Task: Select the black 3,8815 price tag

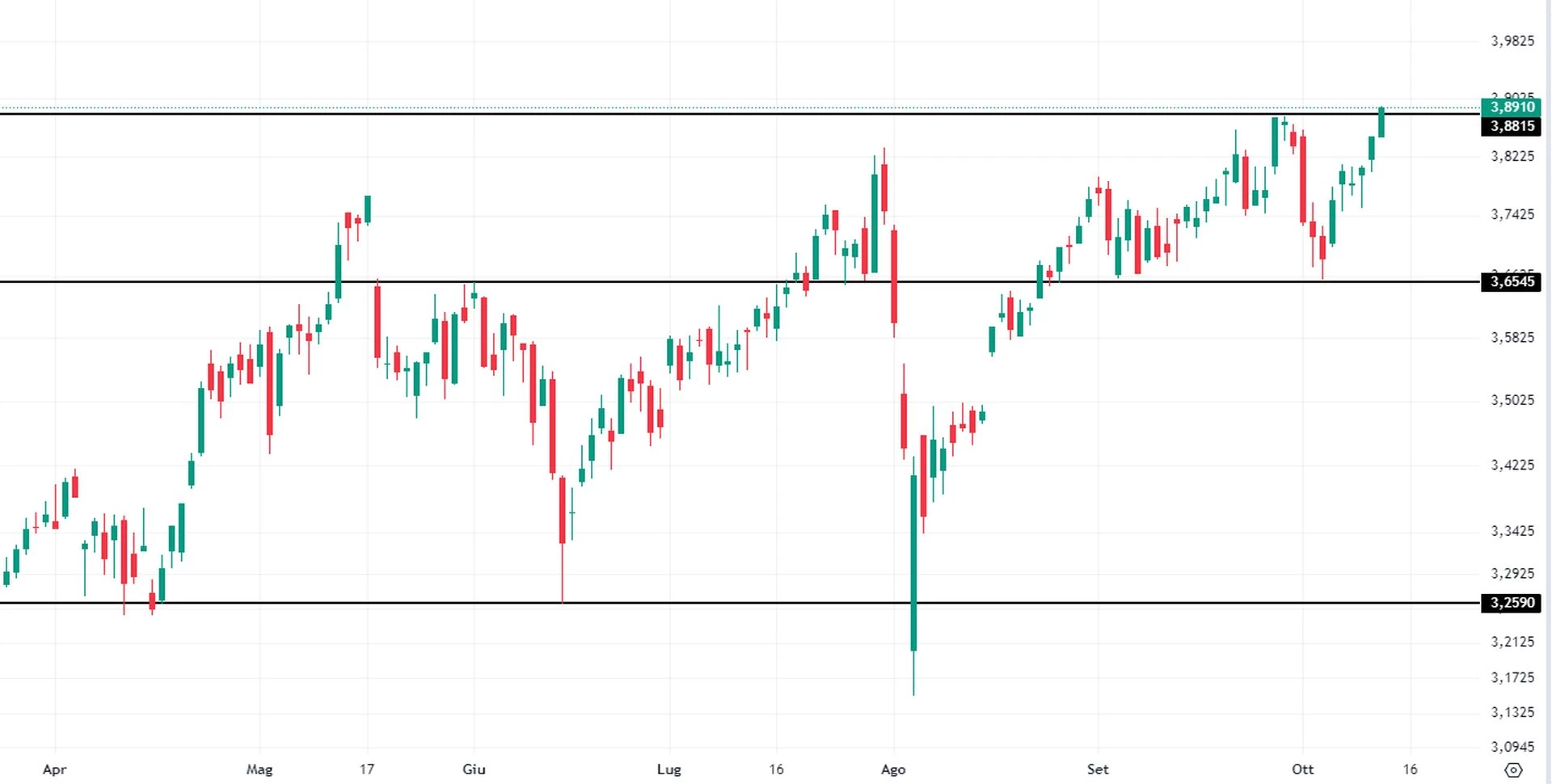Action: (1512, 126)
